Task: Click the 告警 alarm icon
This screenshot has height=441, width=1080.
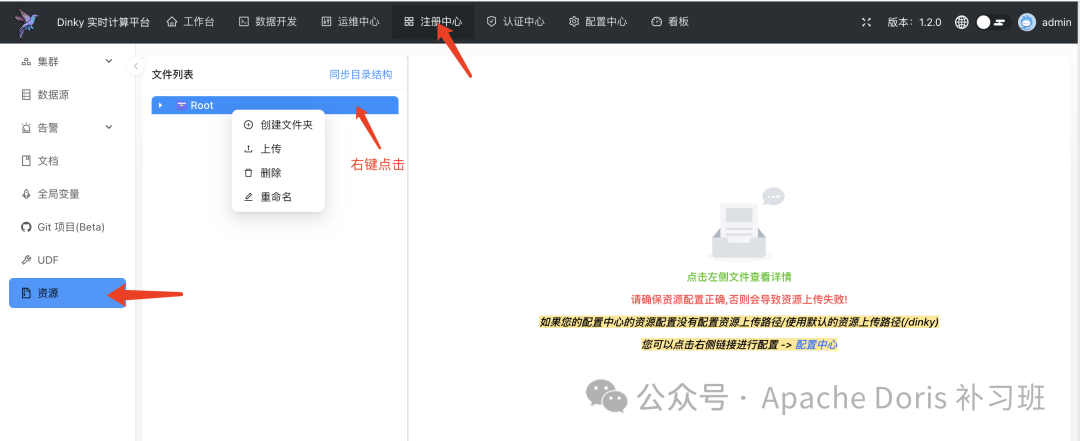Action: 26,127
